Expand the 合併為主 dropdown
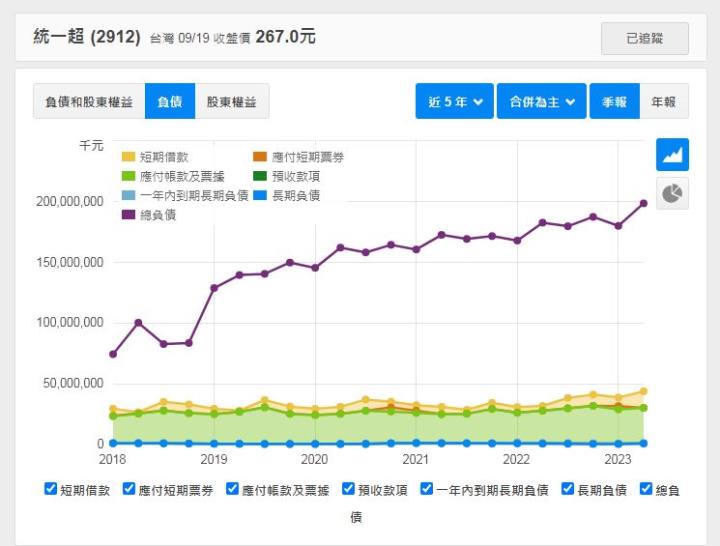 coord(540,101)
